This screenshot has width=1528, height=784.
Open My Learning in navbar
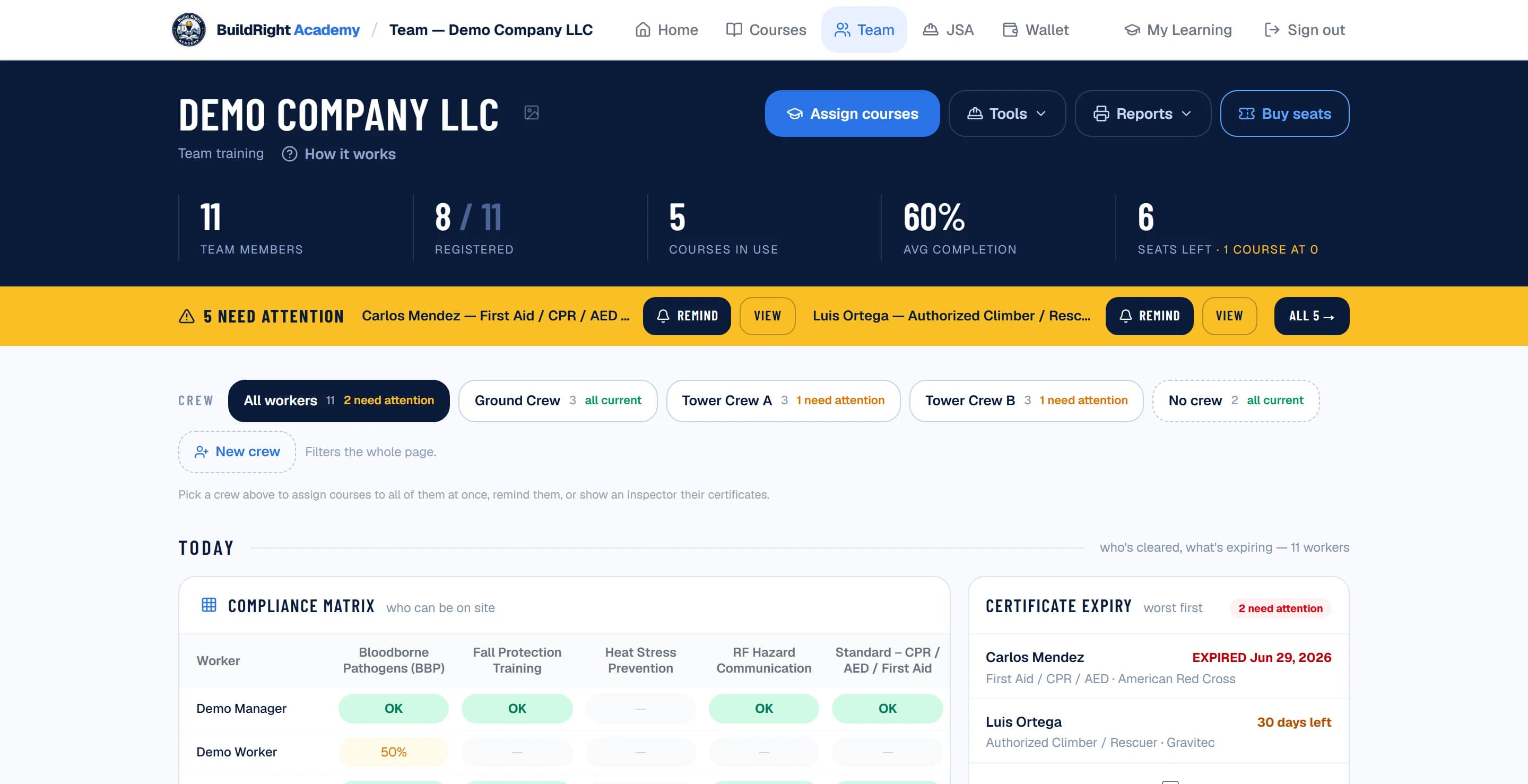[x=1177, y=30]
